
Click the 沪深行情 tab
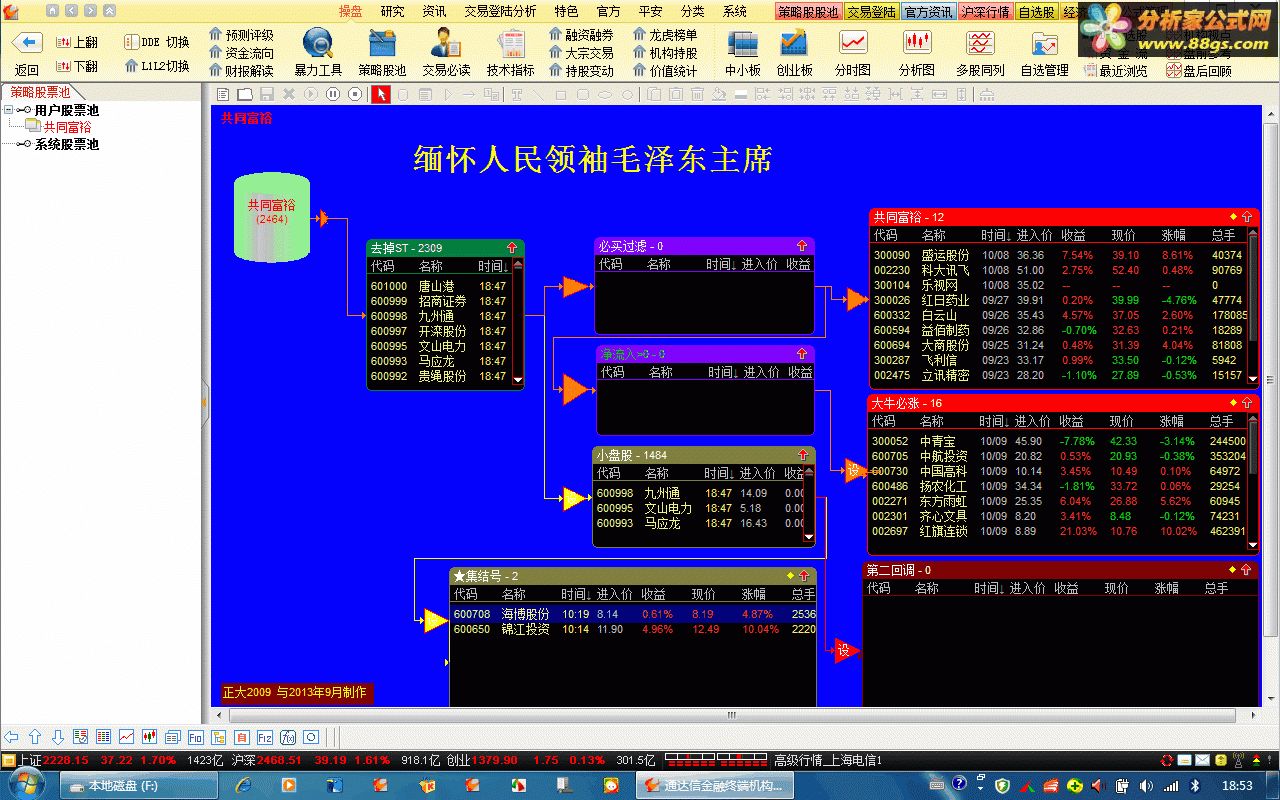tap(986, 12)
